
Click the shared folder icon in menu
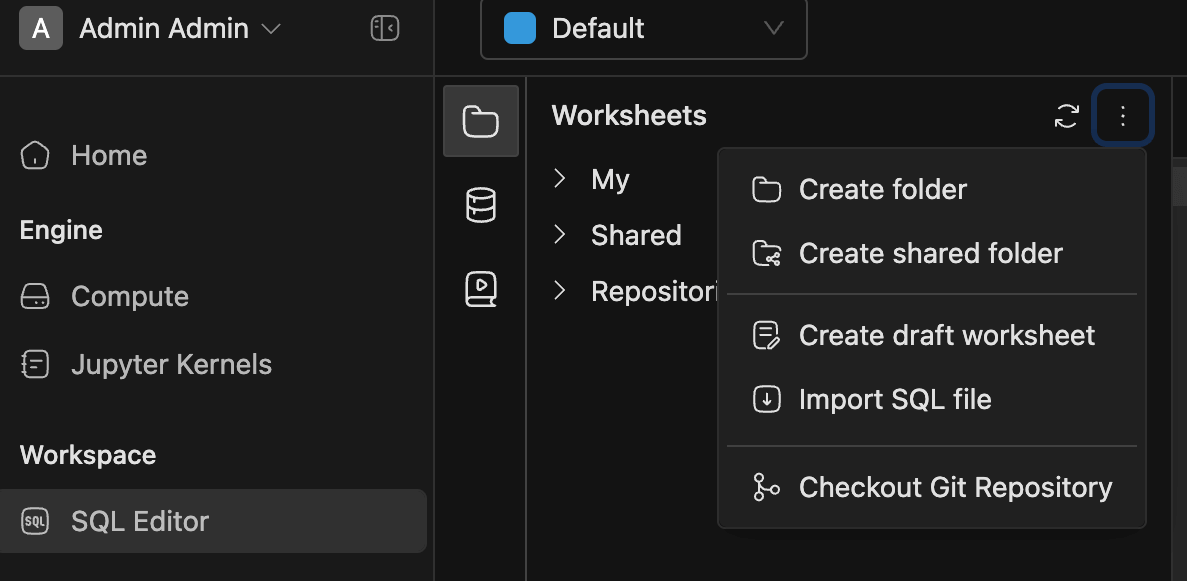(x=766, y=253)
